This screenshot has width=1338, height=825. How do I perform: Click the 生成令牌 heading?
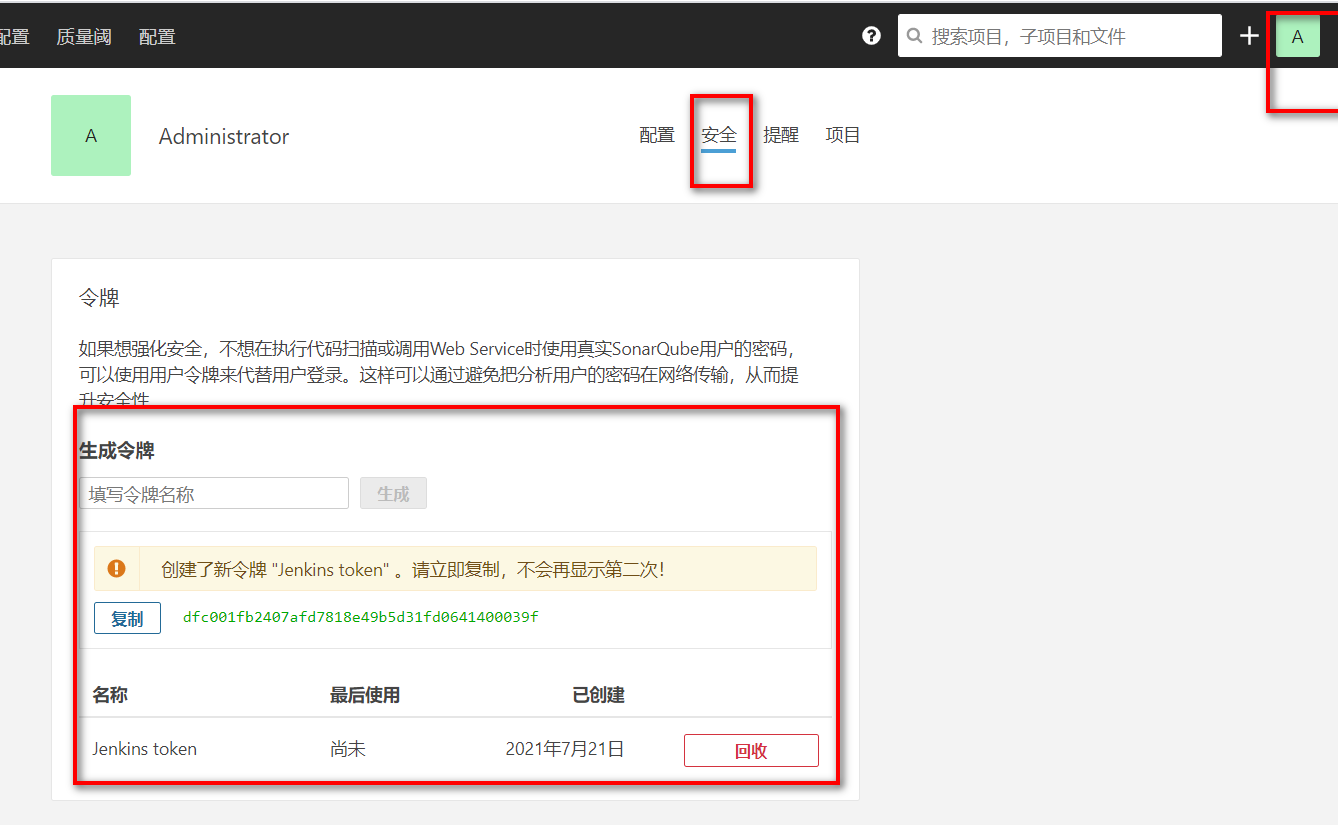tap(117, 451)
